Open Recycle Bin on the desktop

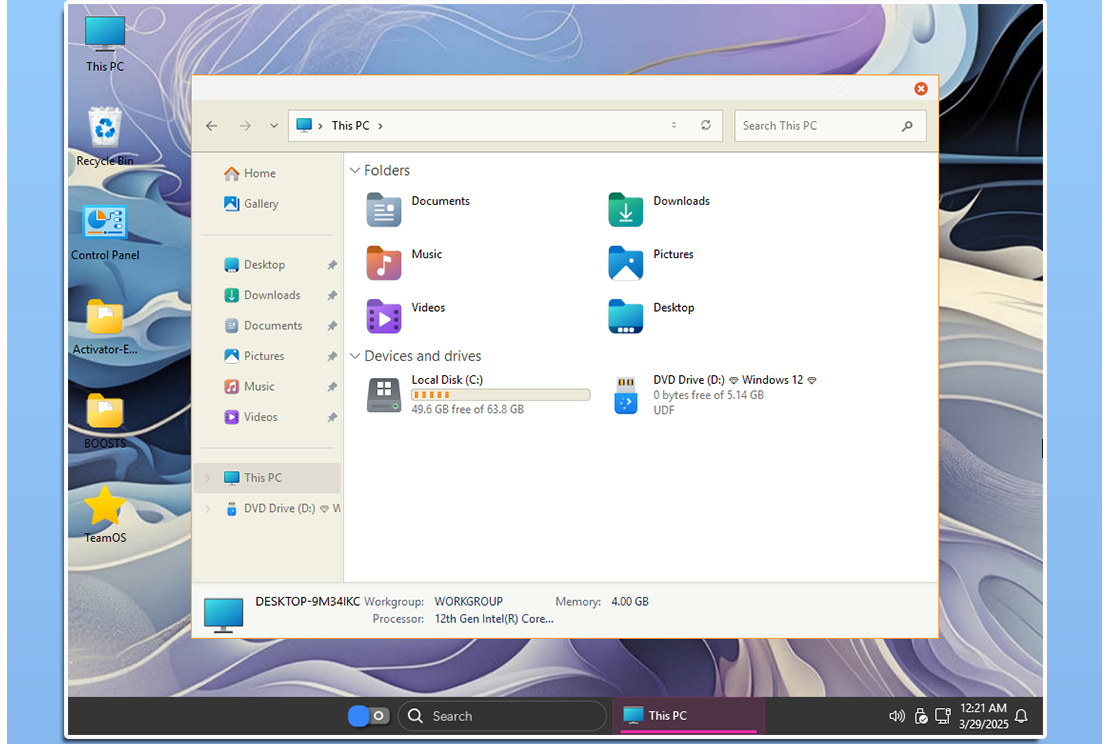point(104,128)
